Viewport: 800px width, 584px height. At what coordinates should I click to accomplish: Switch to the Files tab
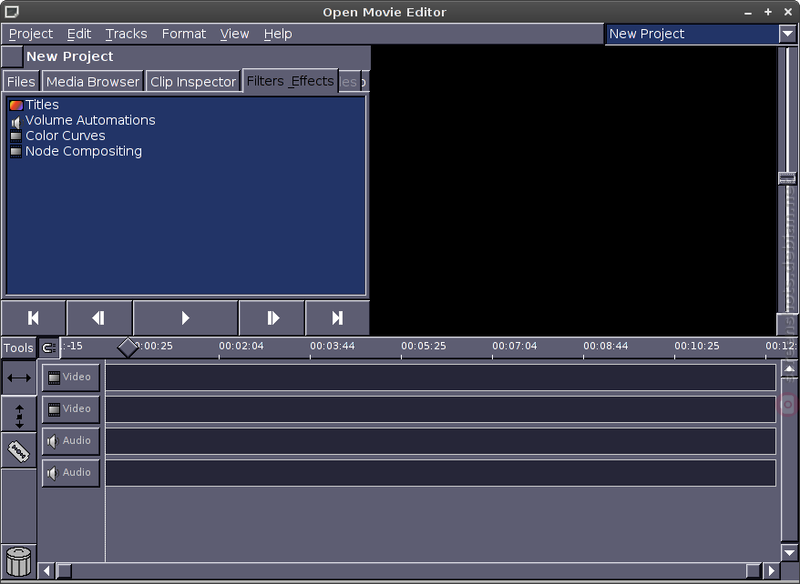[x=21, y=82]
